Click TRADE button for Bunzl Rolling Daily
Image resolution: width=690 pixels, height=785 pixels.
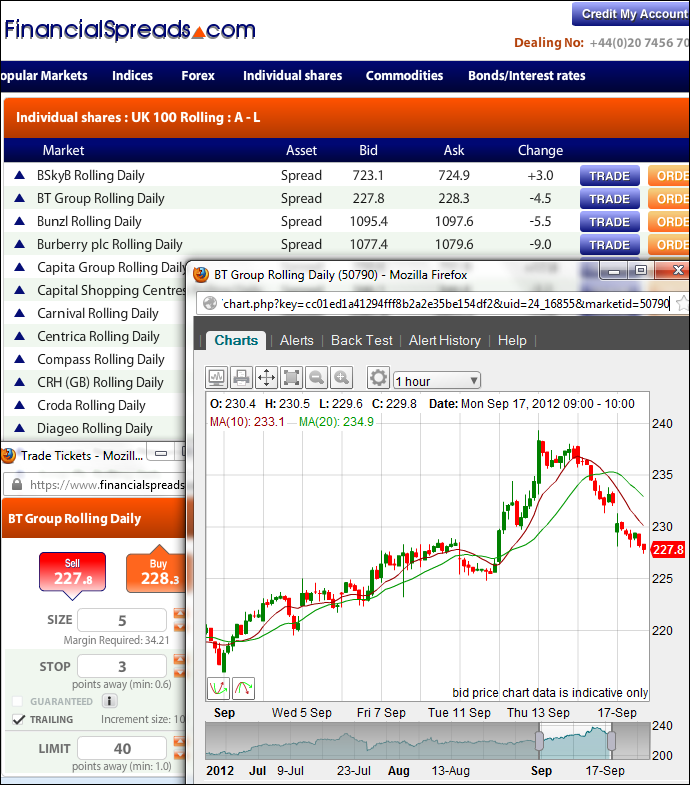(609, 222)
